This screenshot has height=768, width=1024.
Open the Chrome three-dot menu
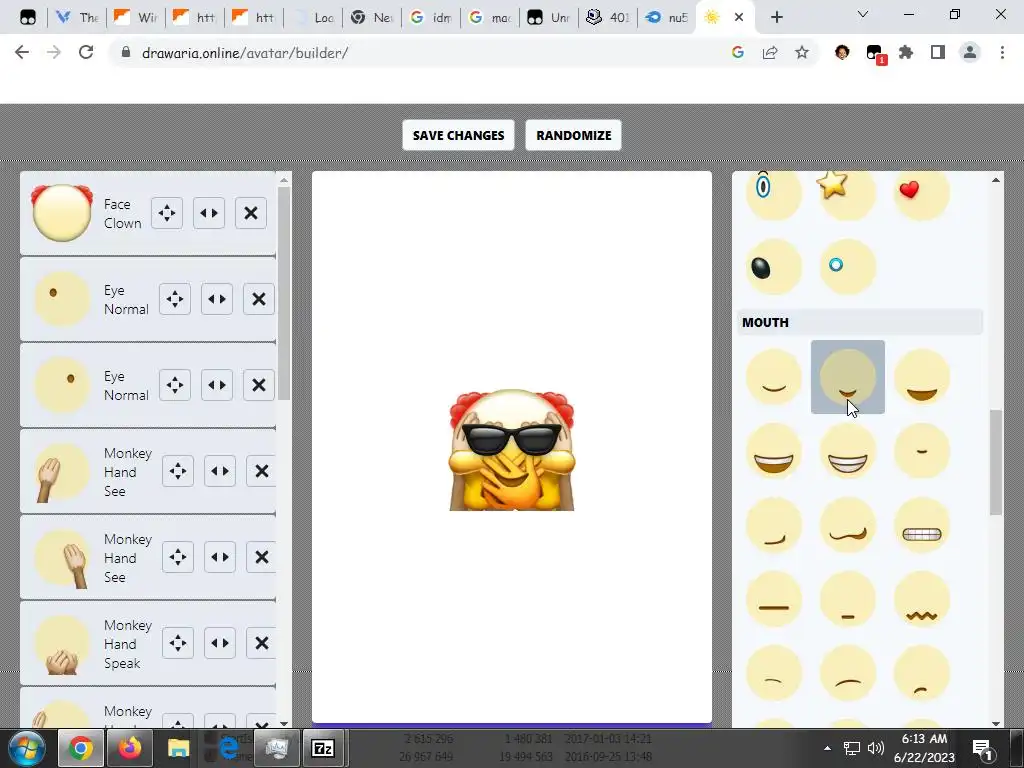tap(1002, 52)
